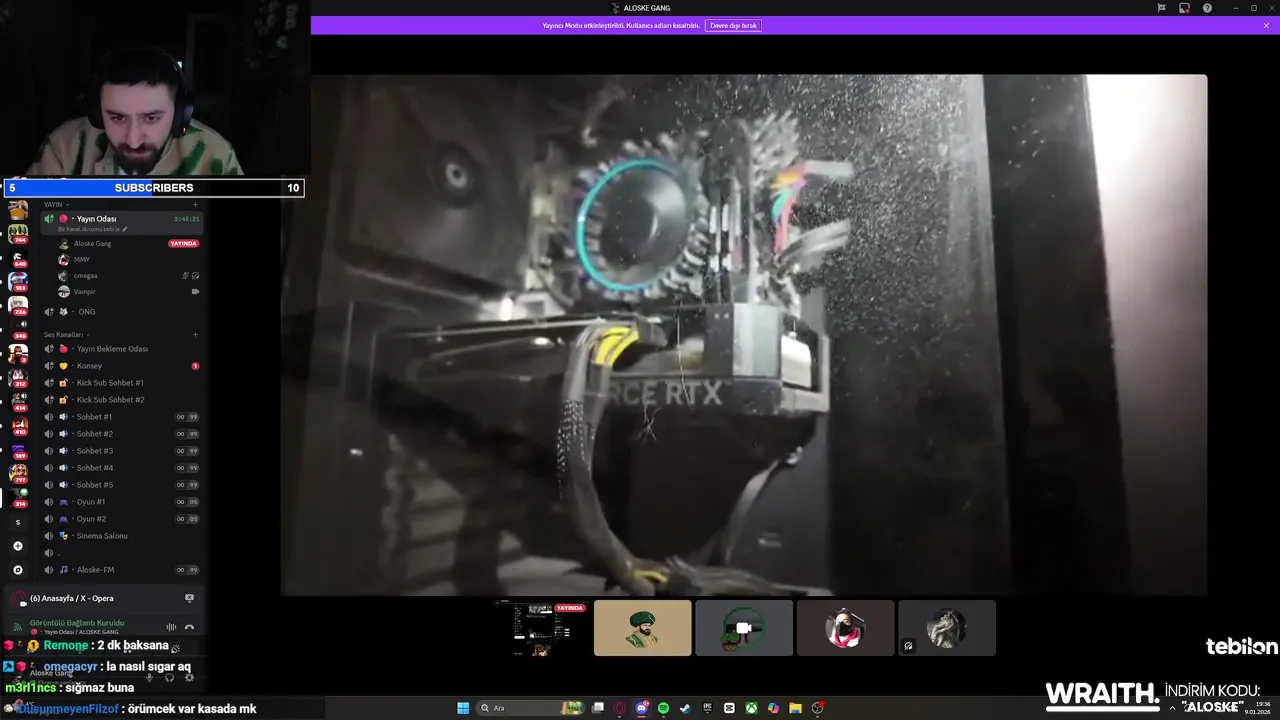Toggle noise suppression waveform icon
Viewport: 1280px width, 720px height.
pos(171,627)
